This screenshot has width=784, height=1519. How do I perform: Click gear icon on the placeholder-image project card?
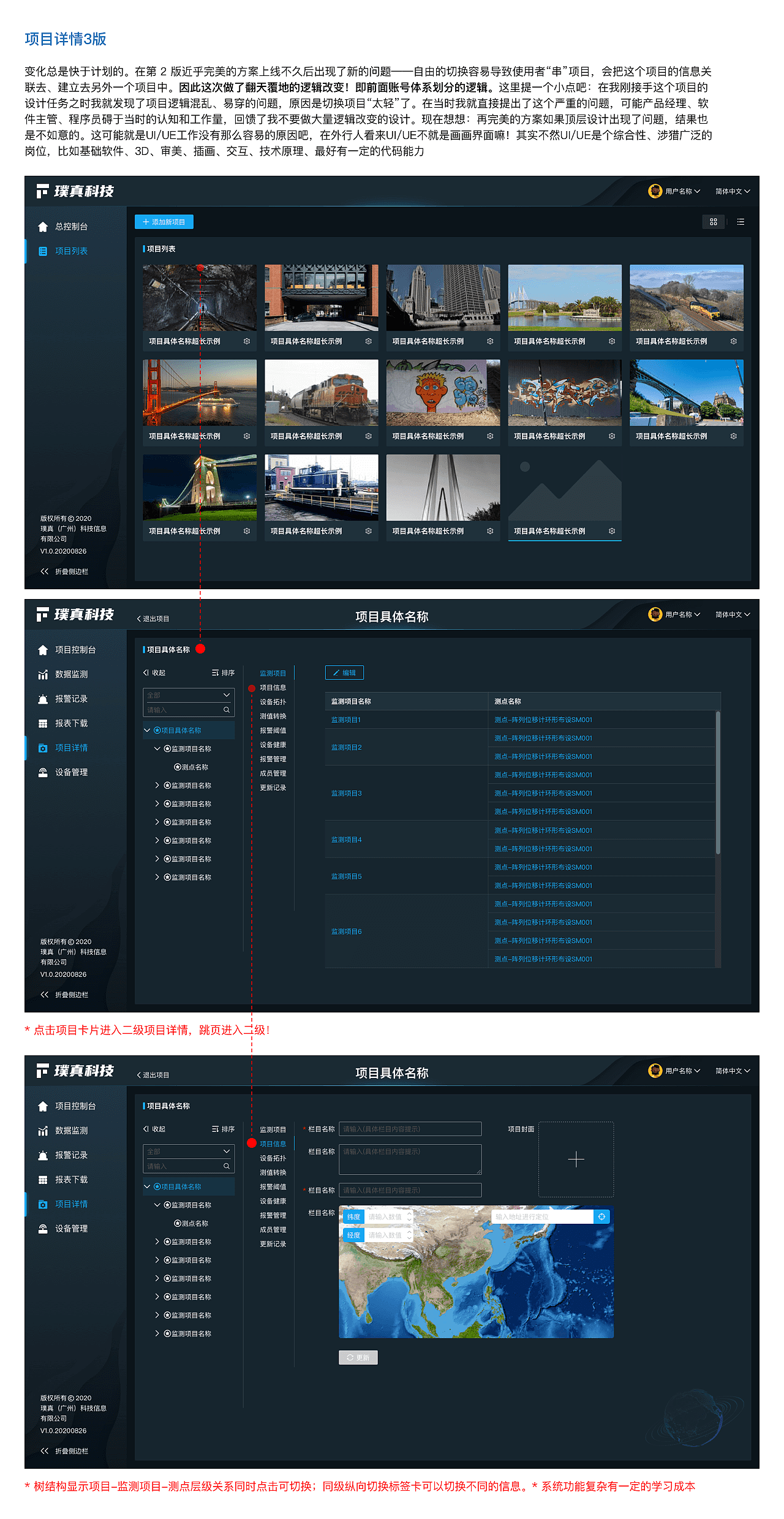pos(612,531)
